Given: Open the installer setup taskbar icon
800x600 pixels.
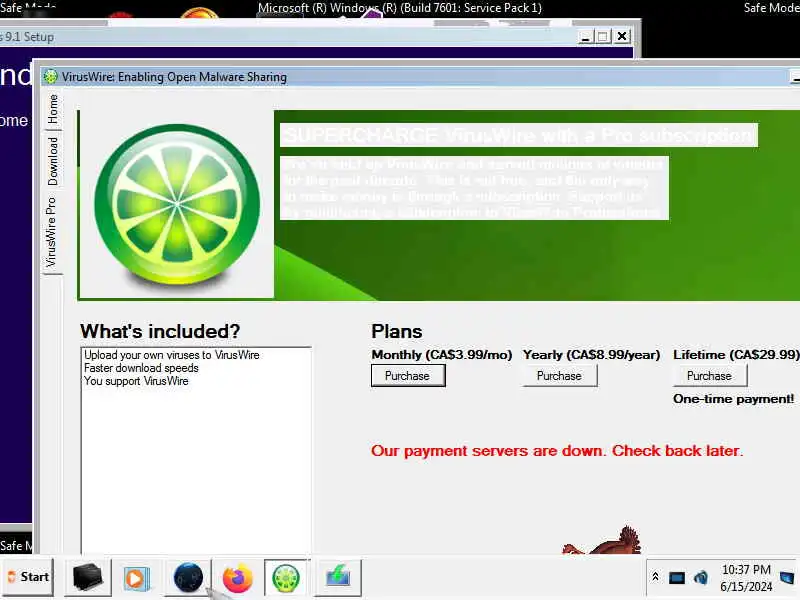Looking at the screenshot, I should (338, 578).
